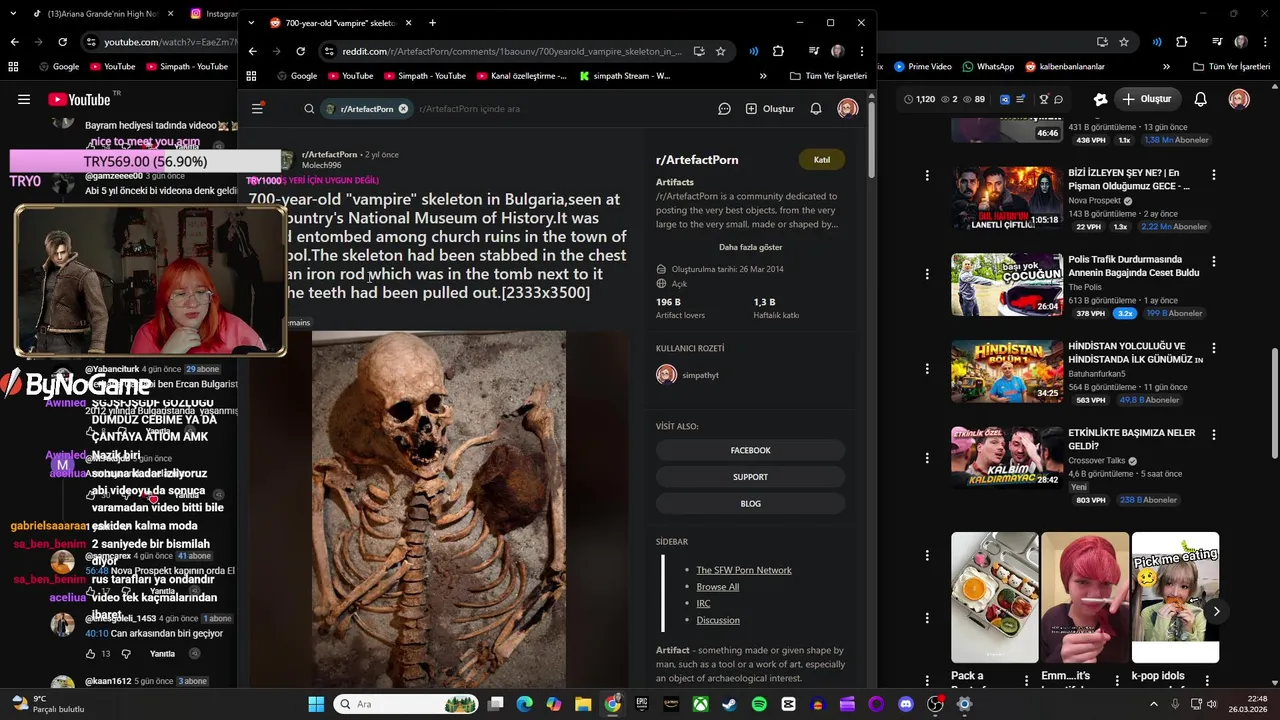This screenshot has height=720, width=1280.
Task: Click the taskbar Ara search box
Action: [406, 704]
